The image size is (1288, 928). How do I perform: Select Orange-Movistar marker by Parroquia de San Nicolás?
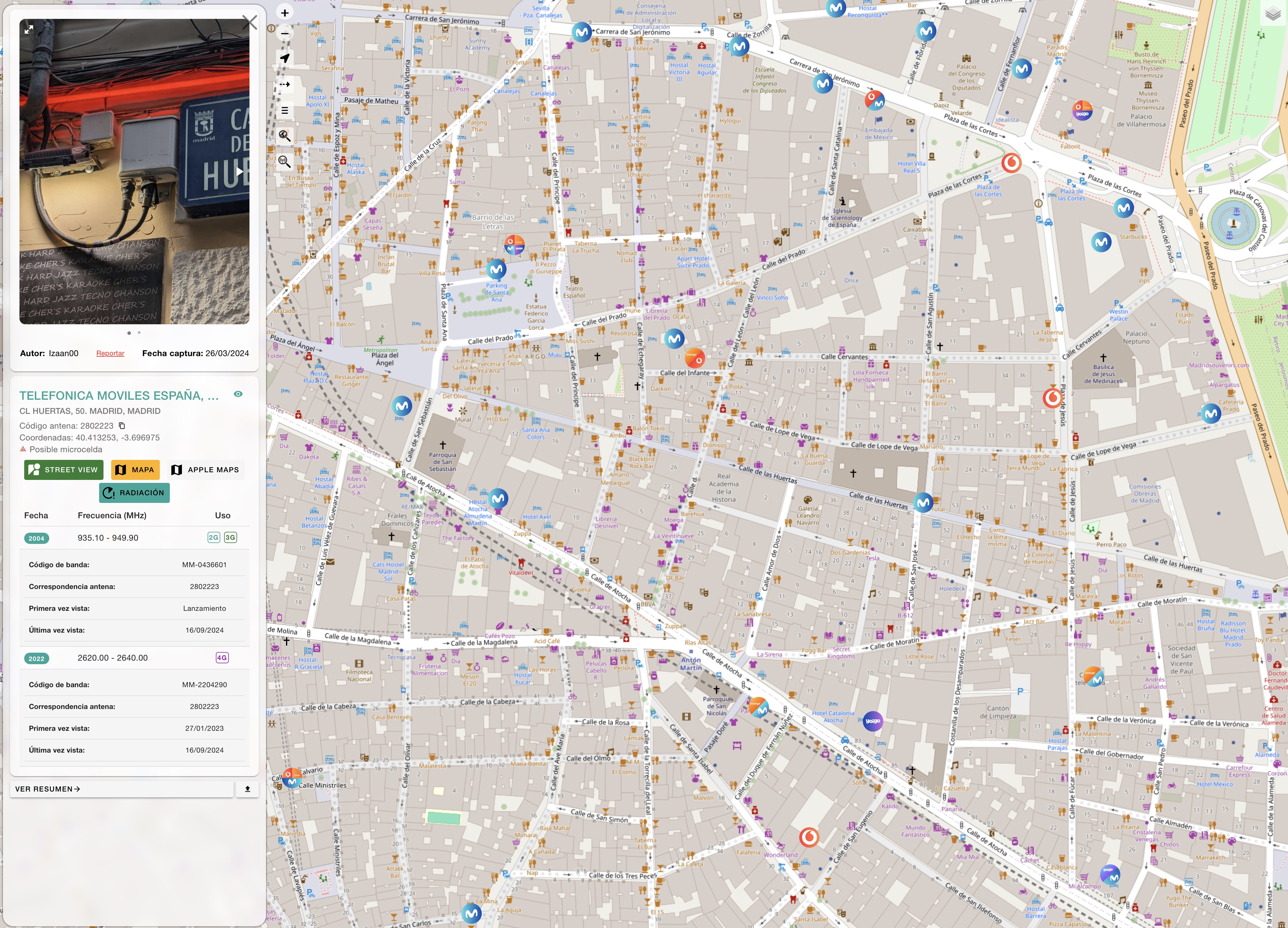tap(759, 708)
